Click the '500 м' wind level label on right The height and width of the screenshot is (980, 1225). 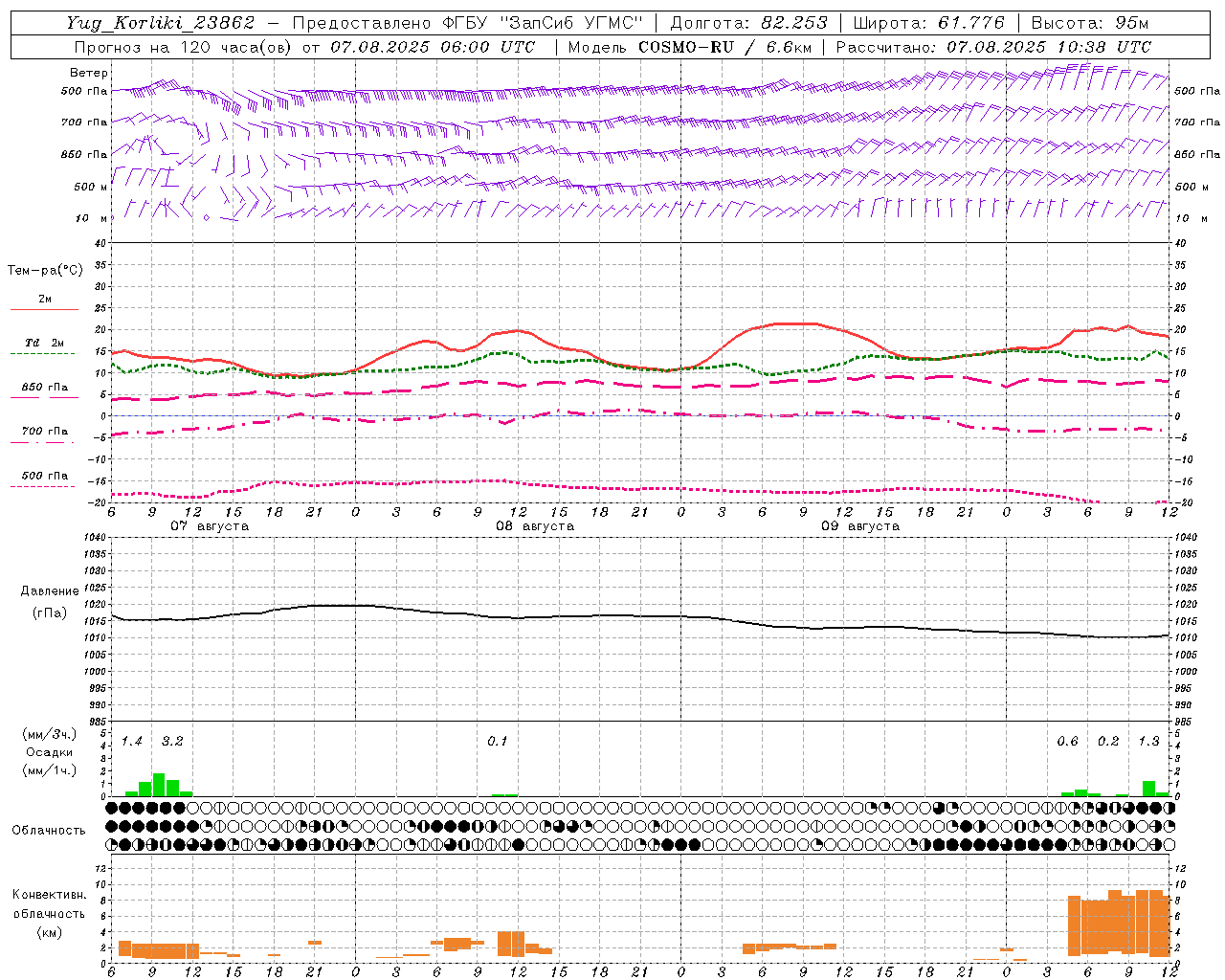pyautogui.click(x=1190, y=187)
